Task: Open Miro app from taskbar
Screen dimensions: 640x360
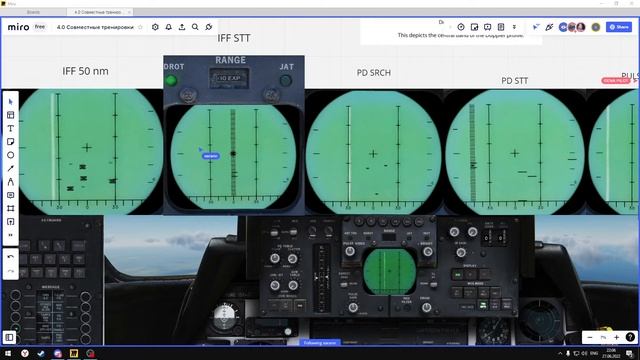Action: 74,353
